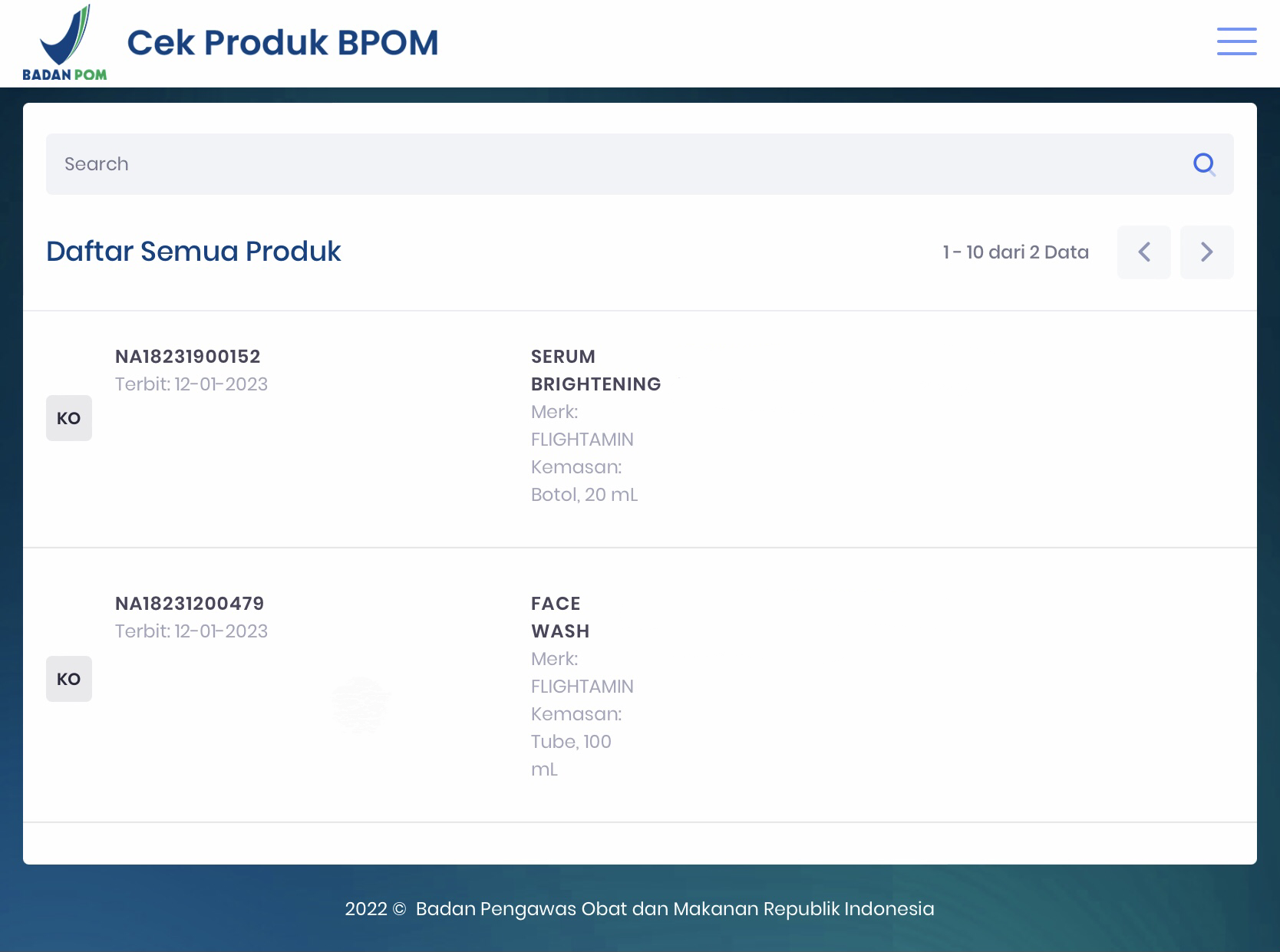Go to the previous results page
Image resolution: width=1280 pixels, height=952 pixels.
[1143, 252]
